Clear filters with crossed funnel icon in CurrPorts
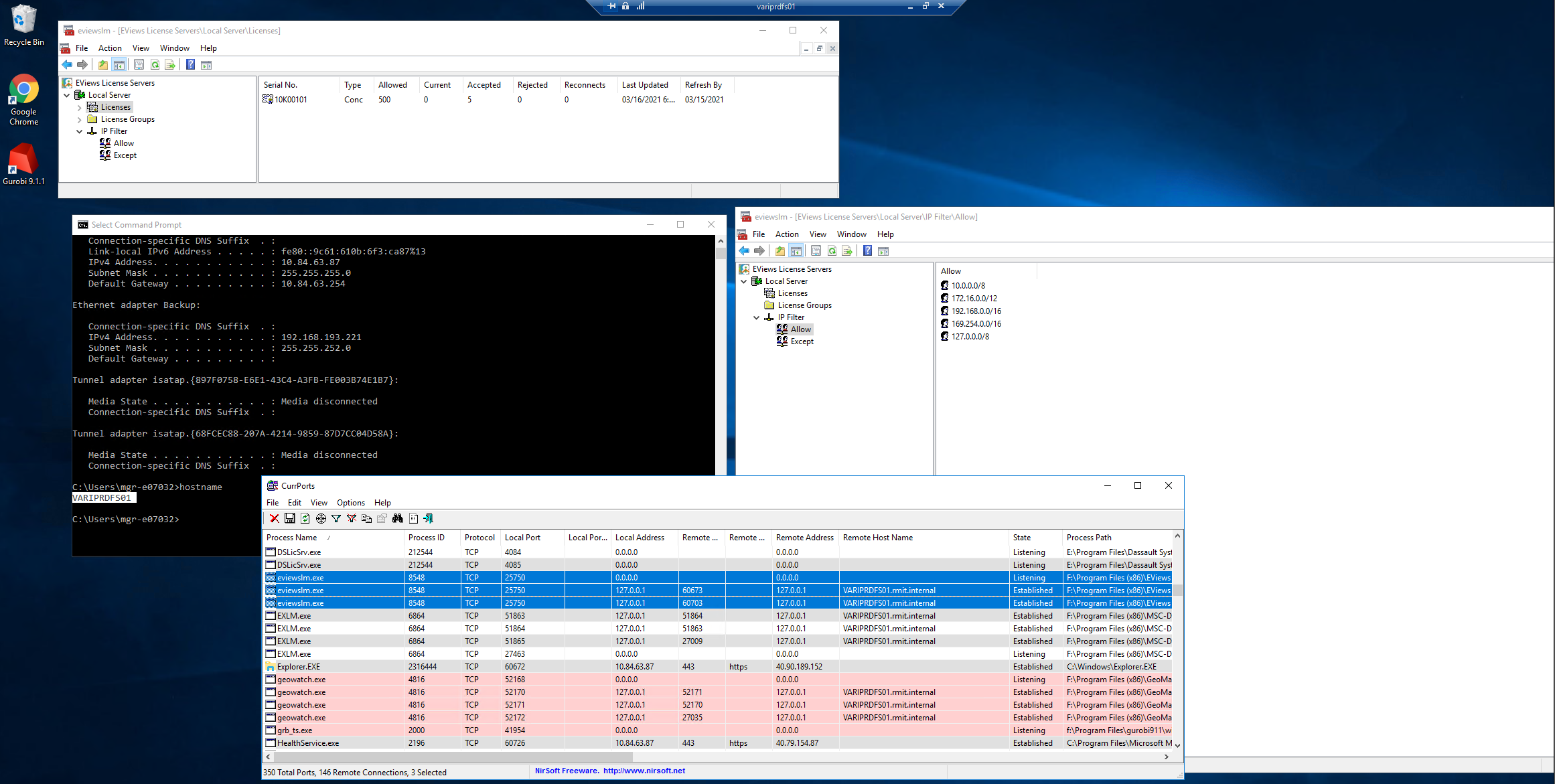1555x784 pixels. [x=352, y=518]
